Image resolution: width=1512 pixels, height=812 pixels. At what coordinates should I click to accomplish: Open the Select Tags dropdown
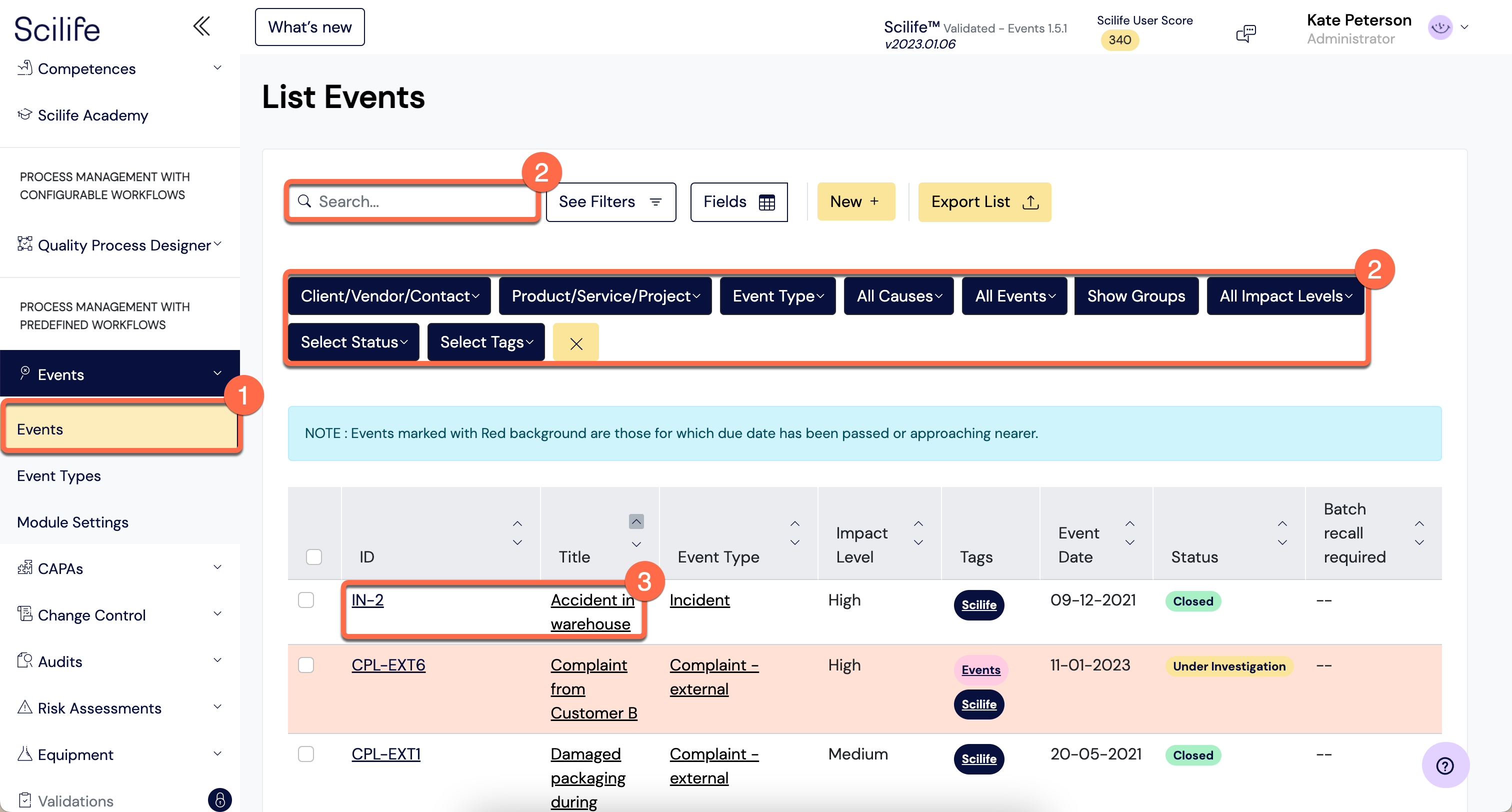(x=486, y=342)
